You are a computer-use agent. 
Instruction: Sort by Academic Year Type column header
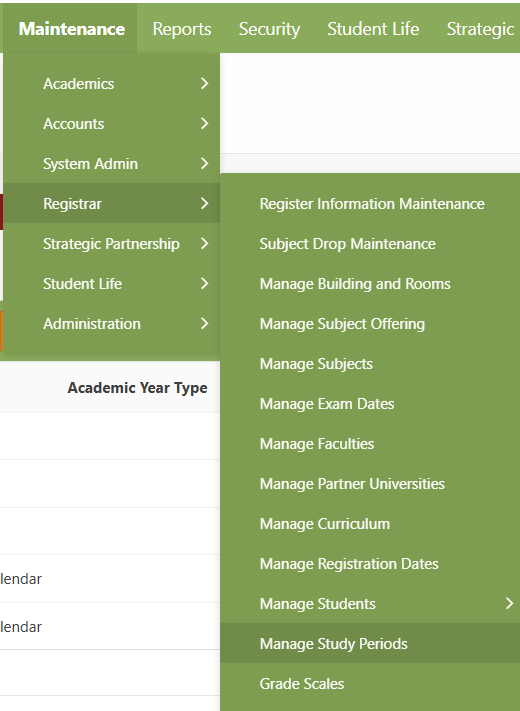137,388
